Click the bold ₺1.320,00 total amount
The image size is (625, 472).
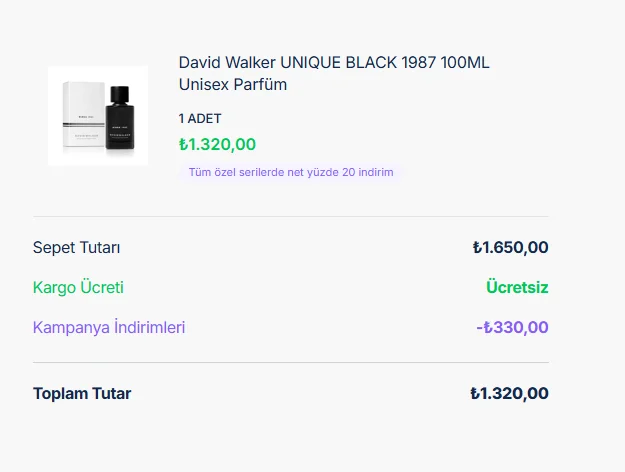(509, 394)
